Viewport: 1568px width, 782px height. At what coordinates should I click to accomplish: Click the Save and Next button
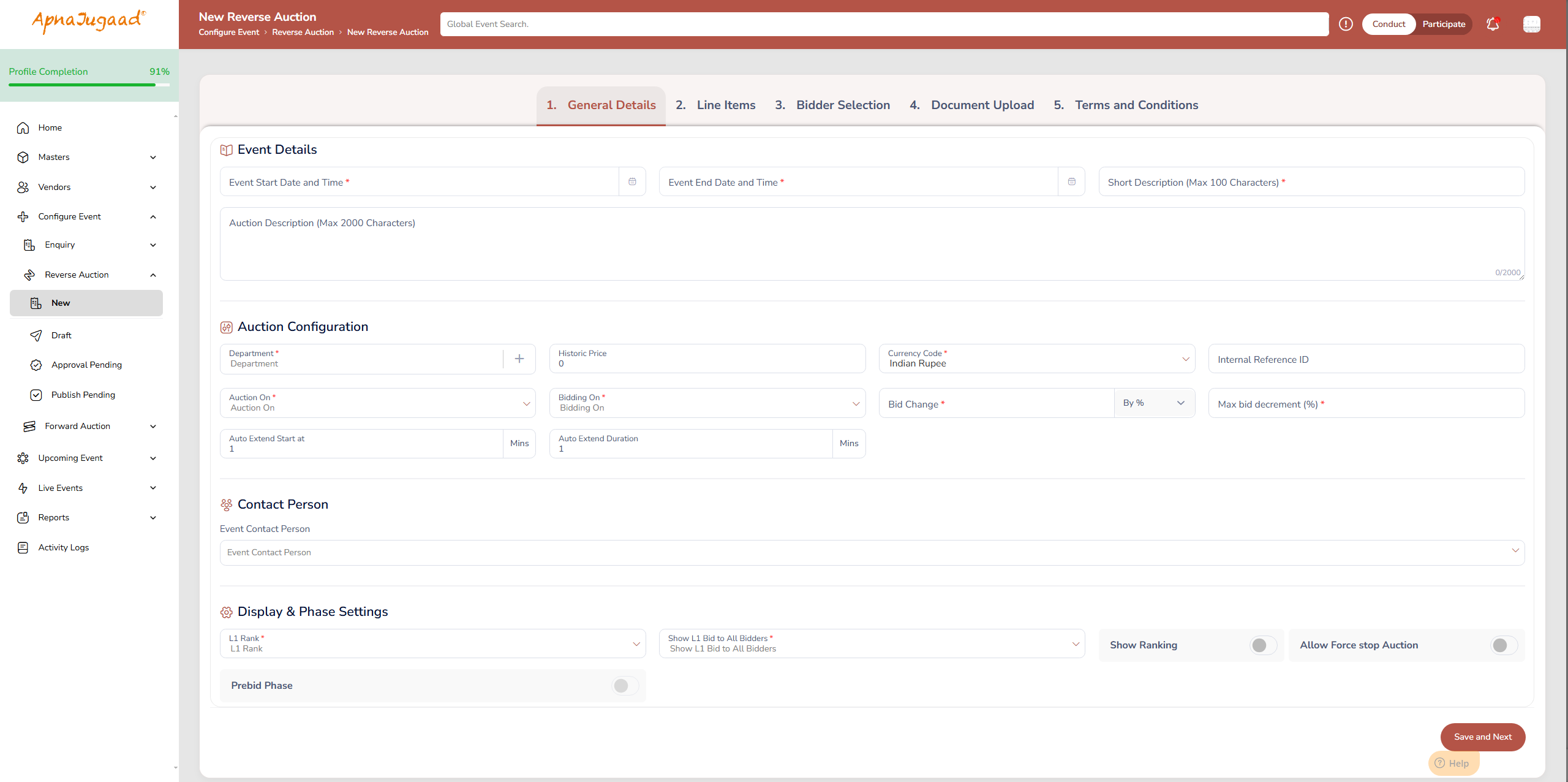1482,737
